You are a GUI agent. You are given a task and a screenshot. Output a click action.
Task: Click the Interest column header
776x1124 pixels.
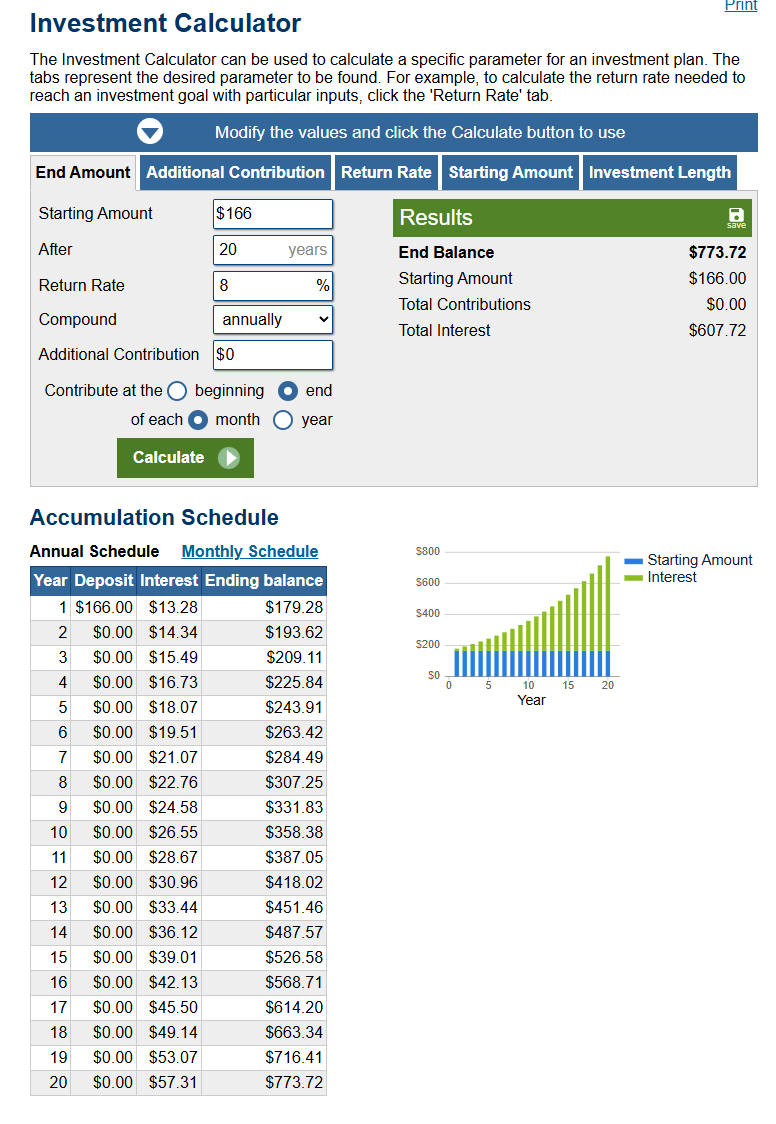169,581
